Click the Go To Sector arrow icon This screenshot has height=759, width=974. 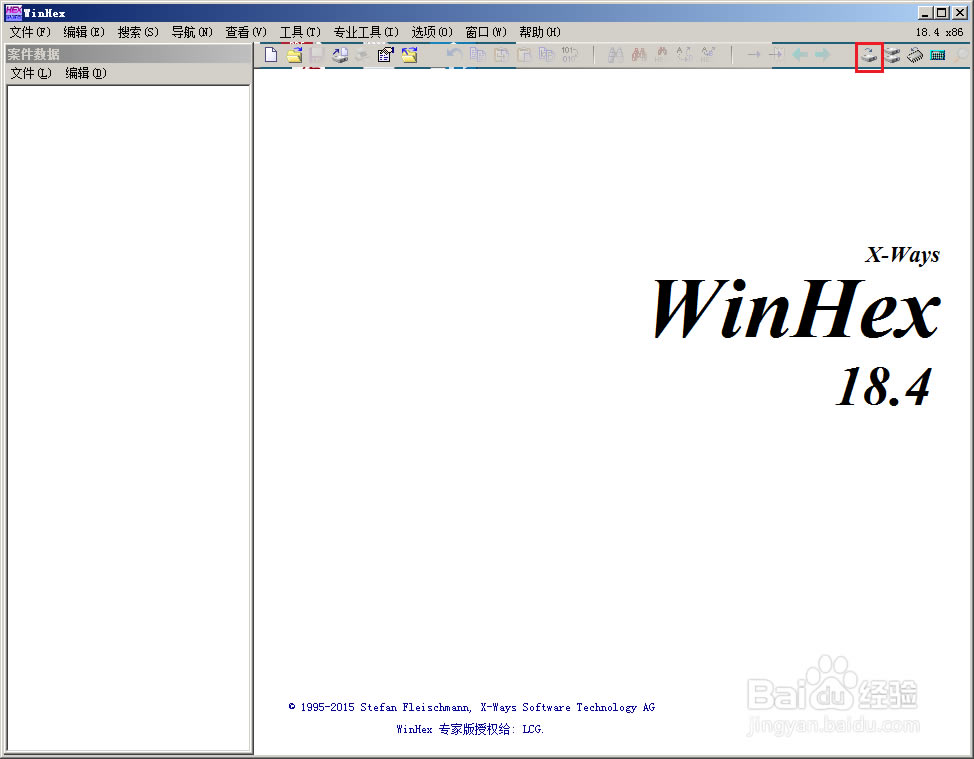coord(776,55)
